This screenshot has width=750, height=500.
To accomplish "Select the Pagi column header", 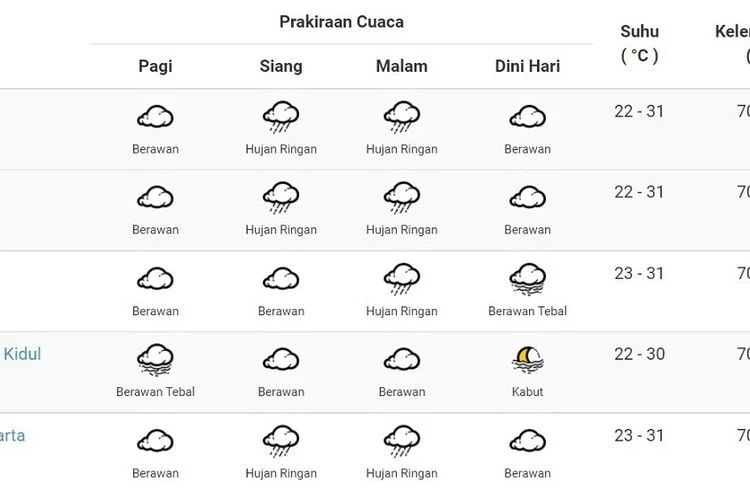I will (x=155, y=66).
